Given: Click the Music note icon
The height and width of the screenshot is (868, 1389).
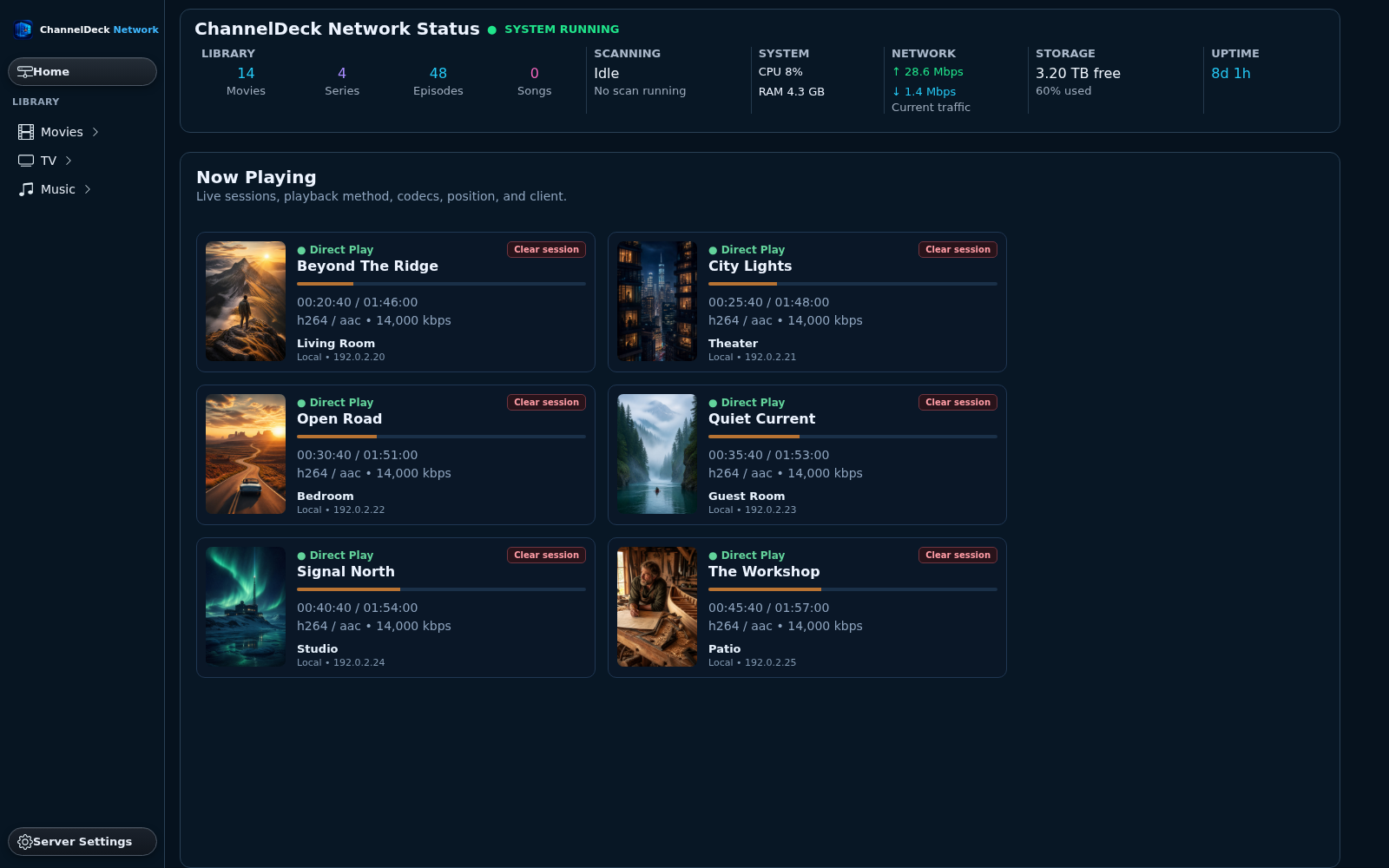Looking at the screenshot, I should [26, 189].
